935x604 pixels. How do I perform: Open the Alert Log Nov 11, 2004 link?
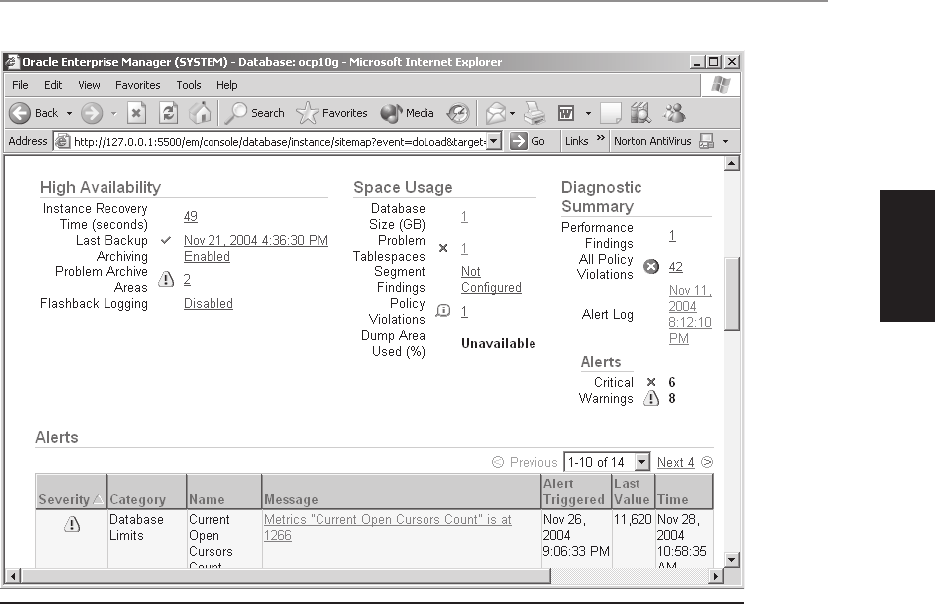[x=690, y=314]
